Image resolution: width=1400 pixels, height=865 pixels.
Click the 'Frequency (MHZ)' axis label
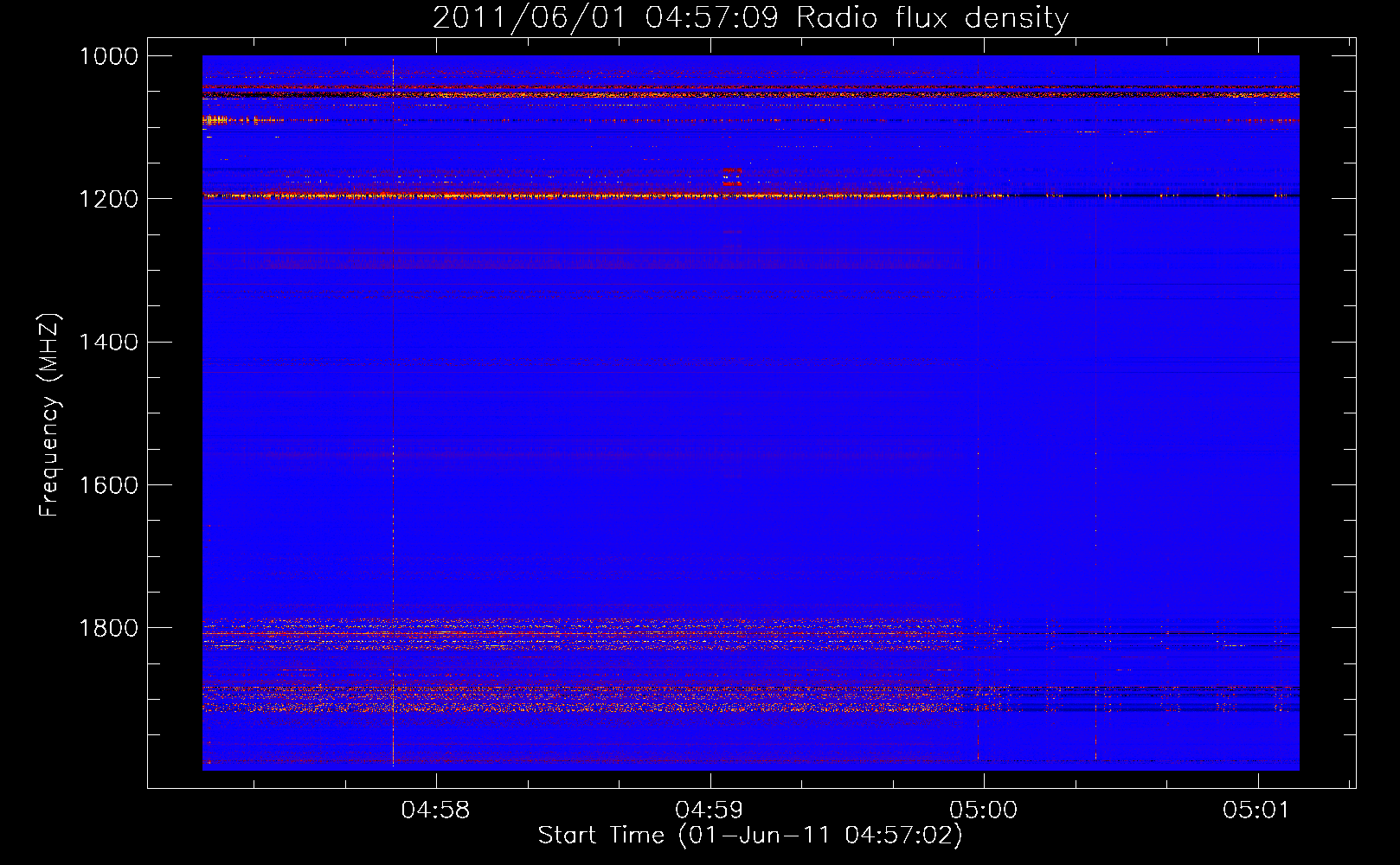[49, 415]
